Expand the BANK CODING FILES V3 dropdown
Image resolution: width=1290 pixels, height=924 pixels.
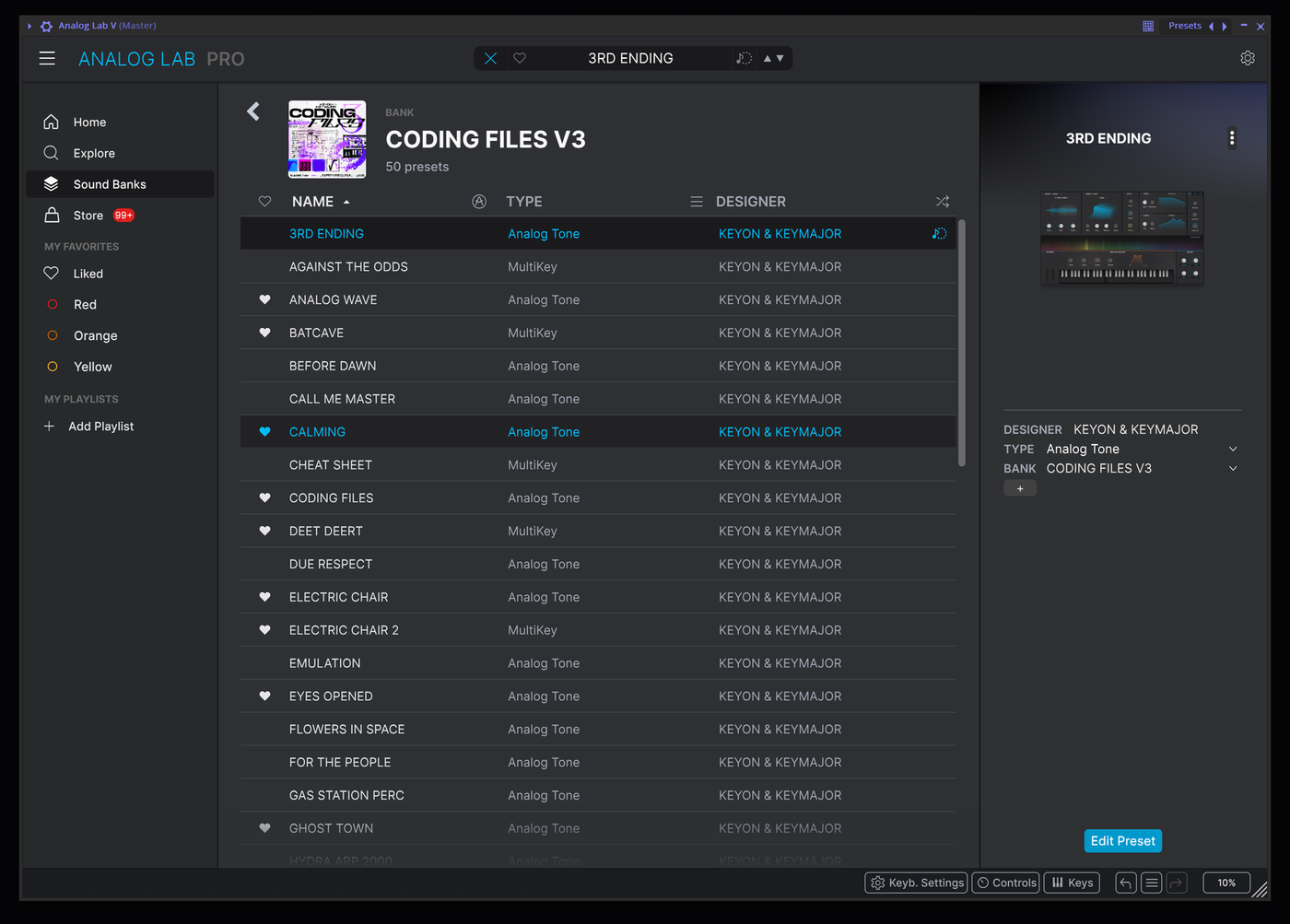[1233, 468]
